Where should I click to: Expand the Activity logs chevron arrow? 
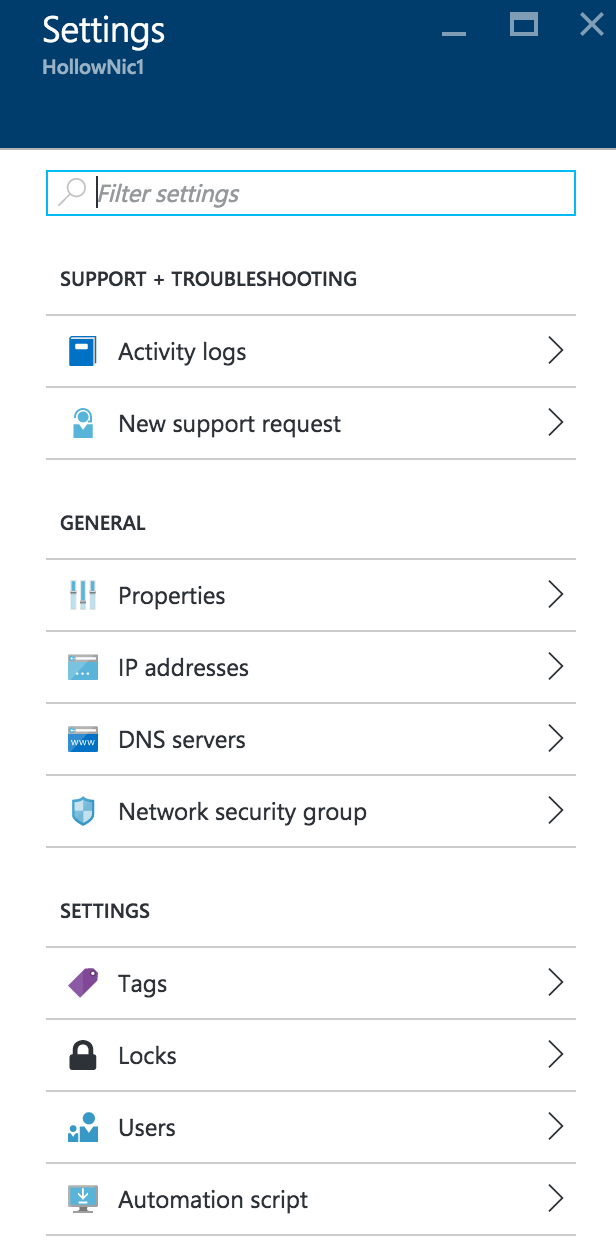pyautogui.click(x=556, y=351)
